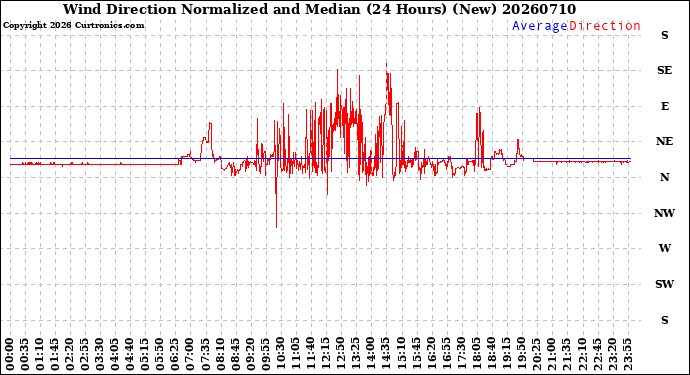The image size is (690, 375).
Task: Click the 08:45 time axis label
Action: pyautogui.click(x=236, y=355)
